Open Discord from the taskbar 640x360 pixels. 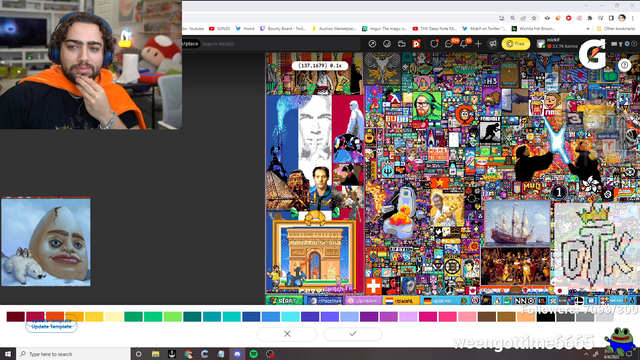(237, 354)
